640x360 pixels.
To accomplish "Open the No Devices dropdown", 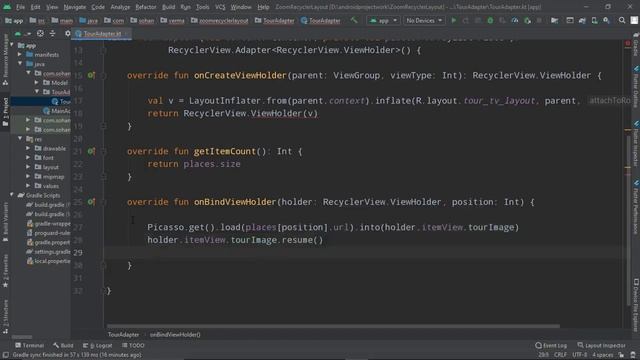I will coord(424,20).
